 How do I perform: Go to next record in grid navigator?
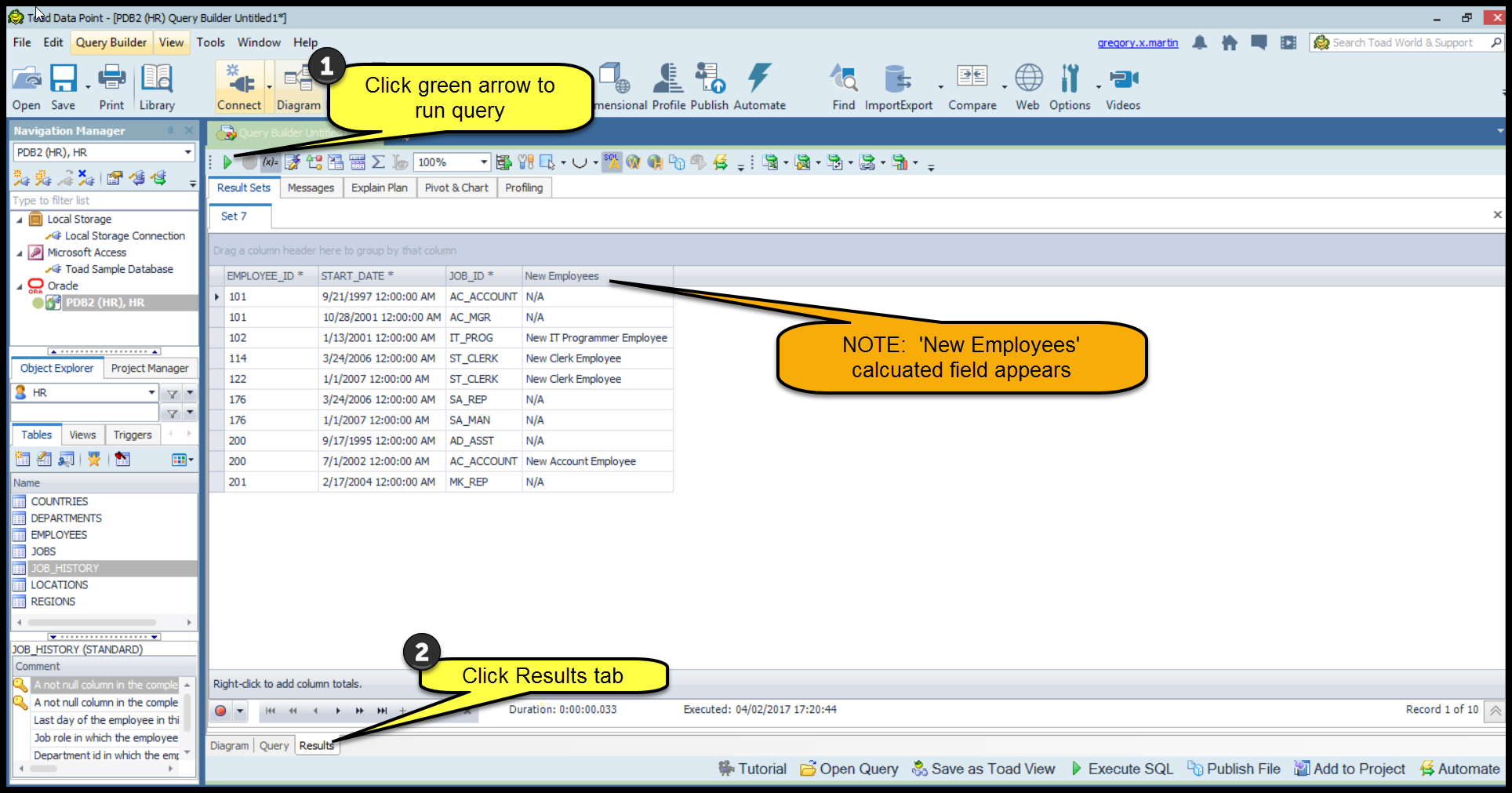point(338,711)
